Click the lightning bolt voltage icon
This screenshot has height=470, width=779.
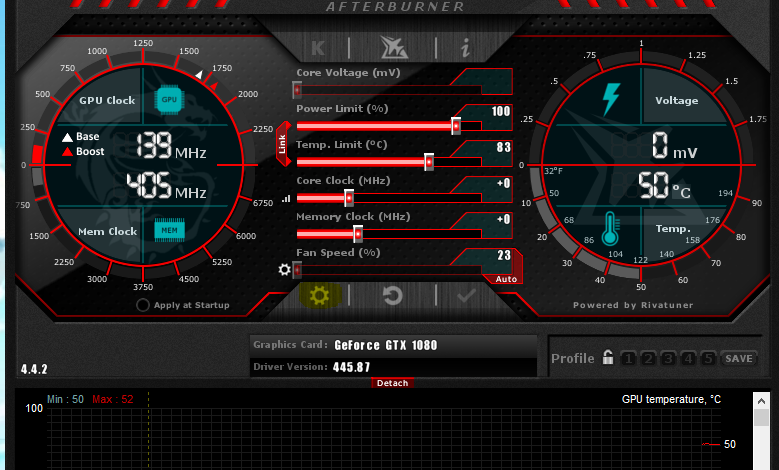(611, 99)
